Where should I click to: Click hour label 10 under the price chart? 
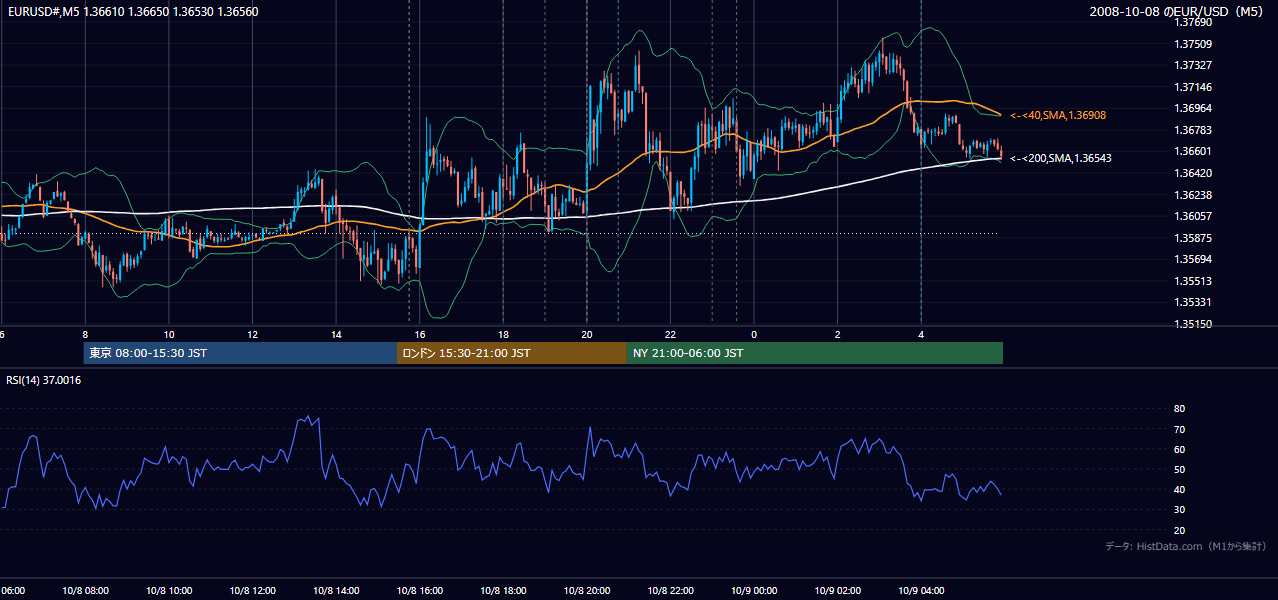click(169, 334)
